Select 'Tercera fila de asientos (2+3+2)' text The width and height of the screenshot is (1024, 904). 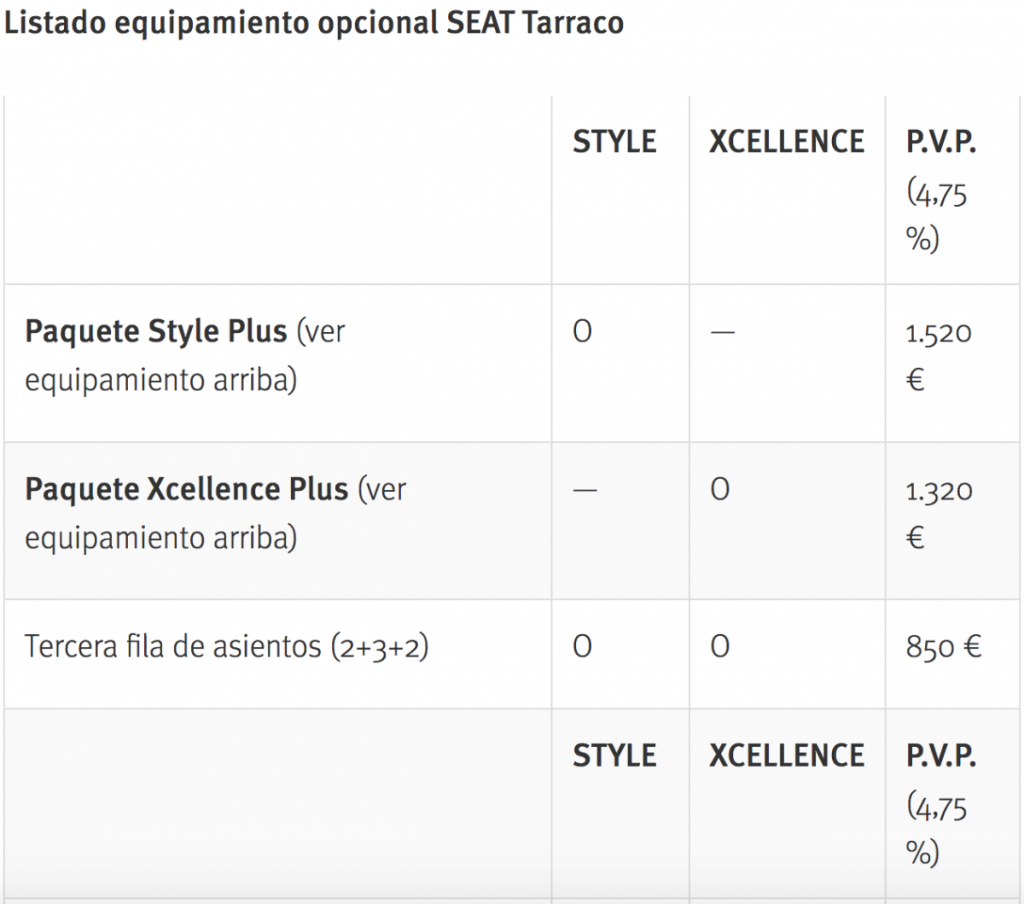(x=226, y=647)
